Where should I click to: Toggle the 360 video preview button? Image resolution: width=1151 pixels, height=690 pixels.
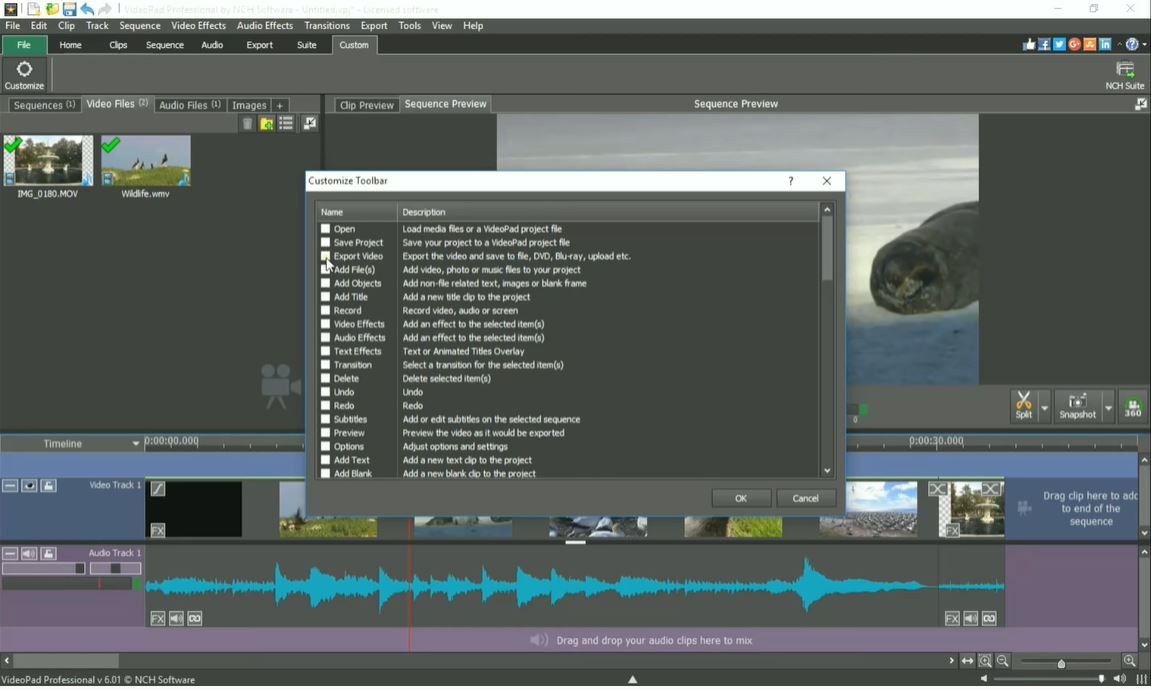[x=1133, y=406]
